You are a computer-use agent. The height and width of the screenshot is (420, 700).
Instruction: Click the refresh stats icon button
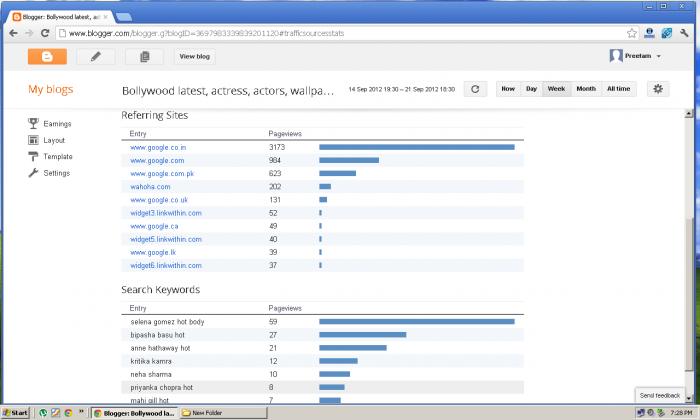click(x=475, y=89)
